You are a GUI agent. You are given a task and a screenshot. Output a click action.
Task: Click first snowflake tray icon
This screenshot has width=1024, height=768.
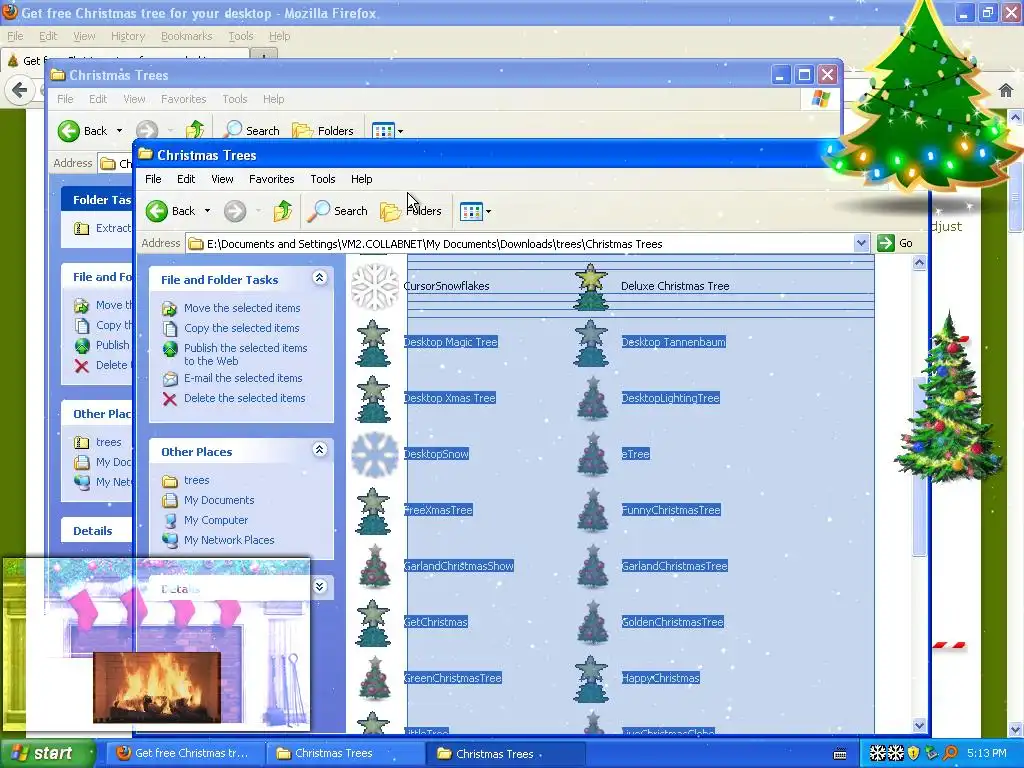click(x=877, y=753)
